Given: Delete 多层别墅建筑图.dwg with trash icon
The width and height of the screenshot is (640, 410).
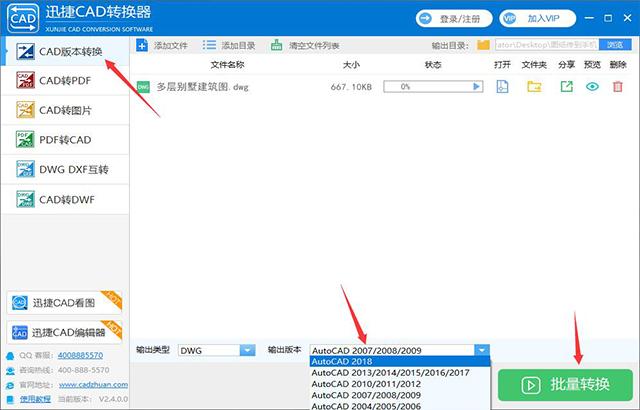Looking at the screenshot, I should tap(618, 86).
